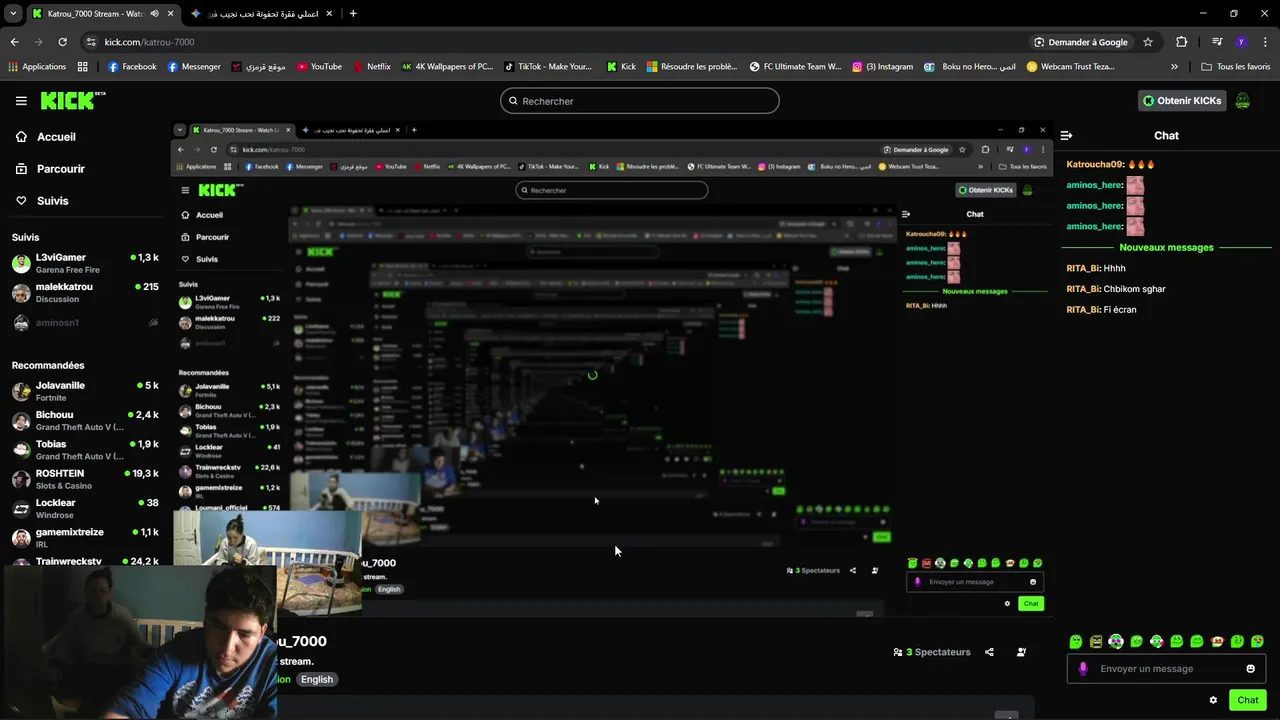This screenshot has height=720, width=1280.
Task: Open the apps grid bookmark icon
Action: pos(82,67)
